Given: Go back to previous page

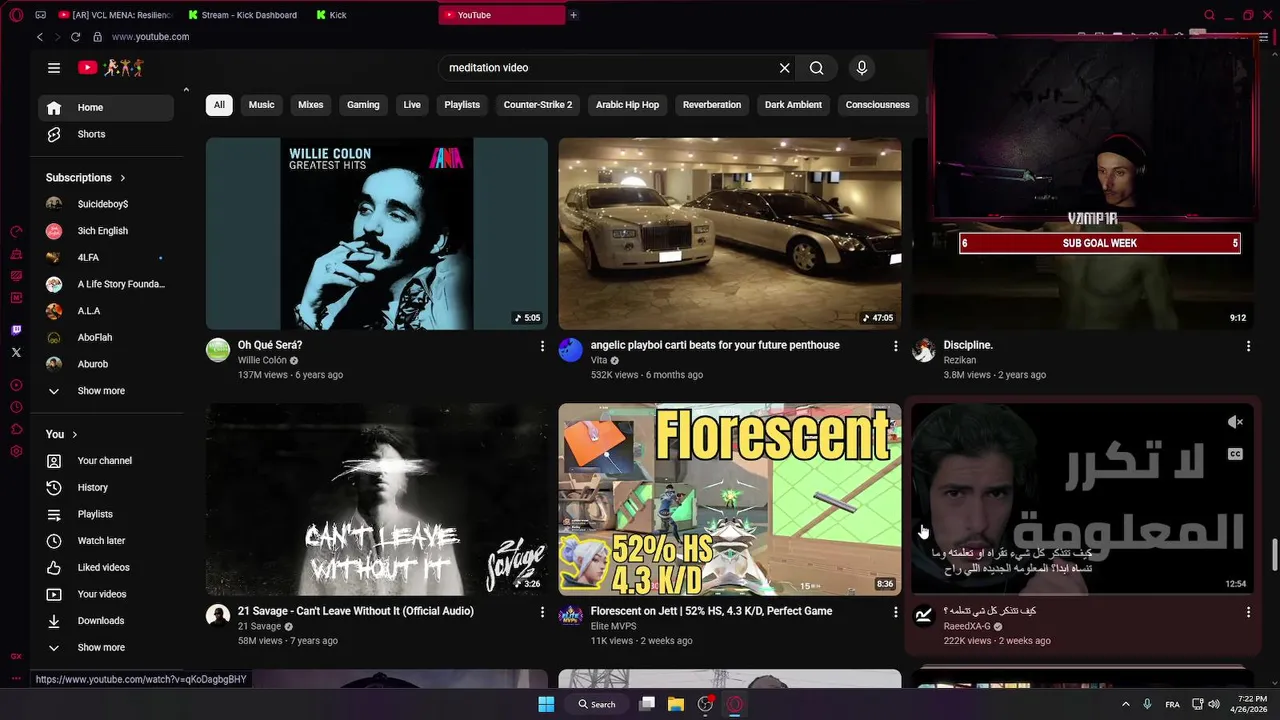Looking at the screenshot, I should point(40,37).
